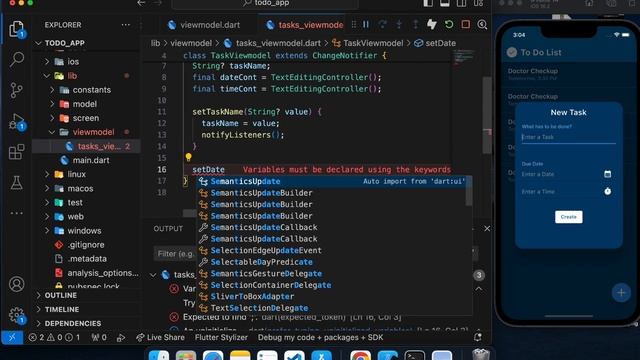Open the calendar date picker in simulator
This screenshot has height=360, width=640.
coord(607,174)
